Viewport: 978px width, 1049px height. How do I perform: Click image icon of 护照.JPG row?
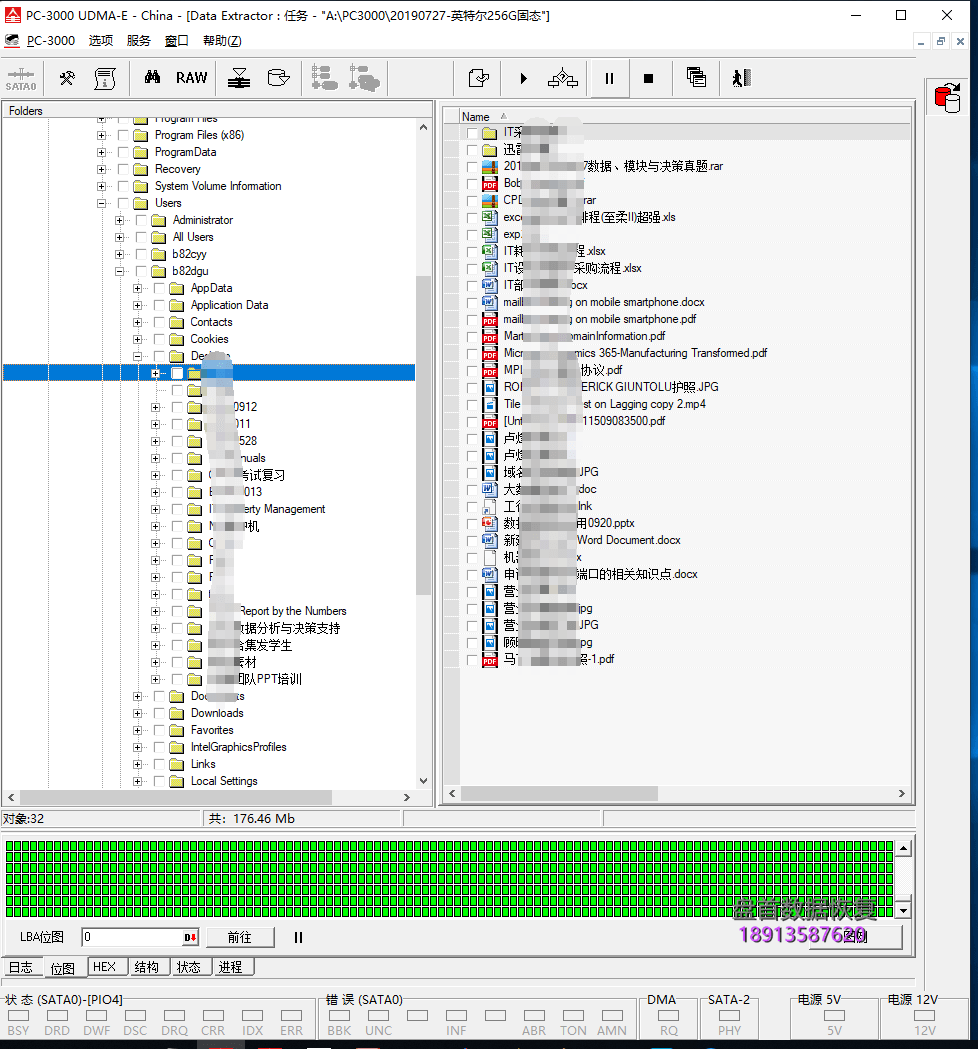490,387
